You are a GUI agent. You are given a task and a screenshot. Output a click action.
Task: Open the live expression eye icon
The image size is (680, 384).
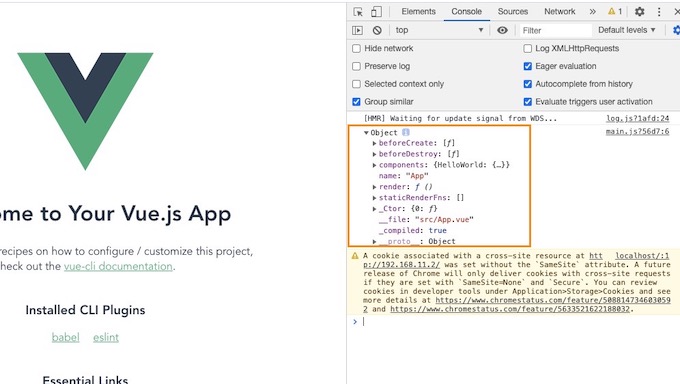pyautogui.click(x=502, y=30)
